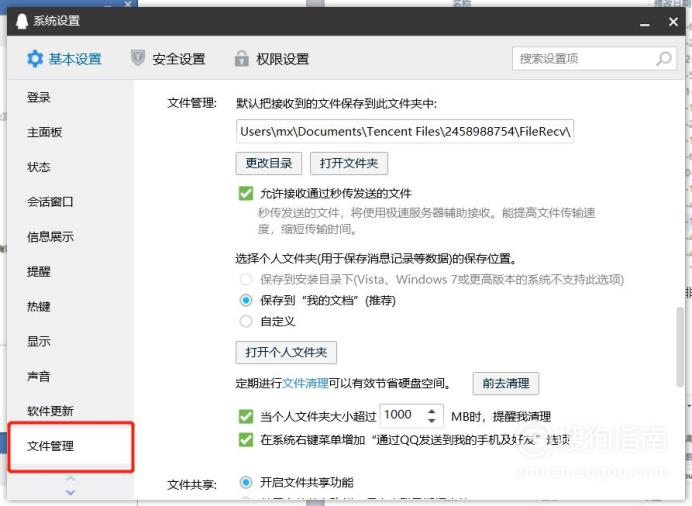This screenshot has height=506, width=692.
Task: Select 显示 in the sidebar
Action: (x=39, y=341)
